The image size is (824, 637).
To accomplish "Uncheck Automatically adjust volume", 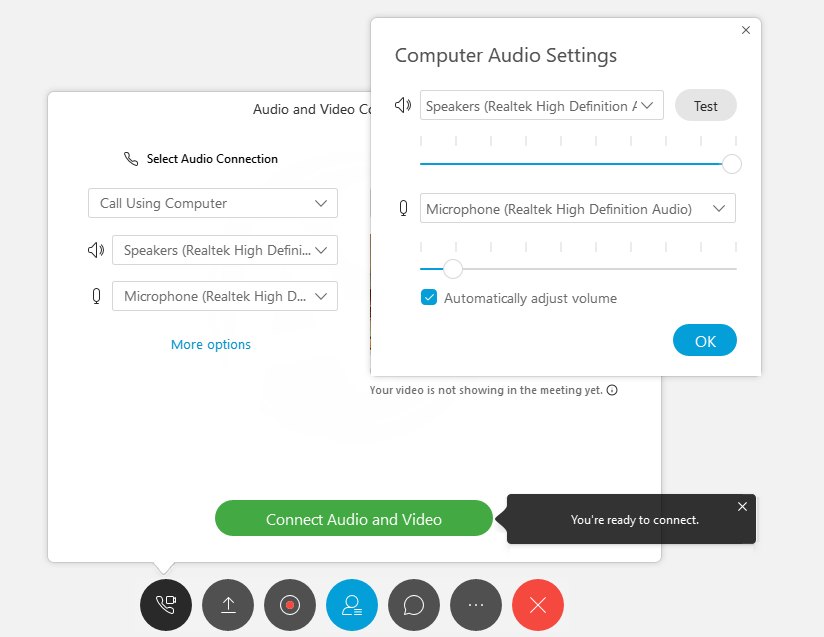I will (429, 297).
